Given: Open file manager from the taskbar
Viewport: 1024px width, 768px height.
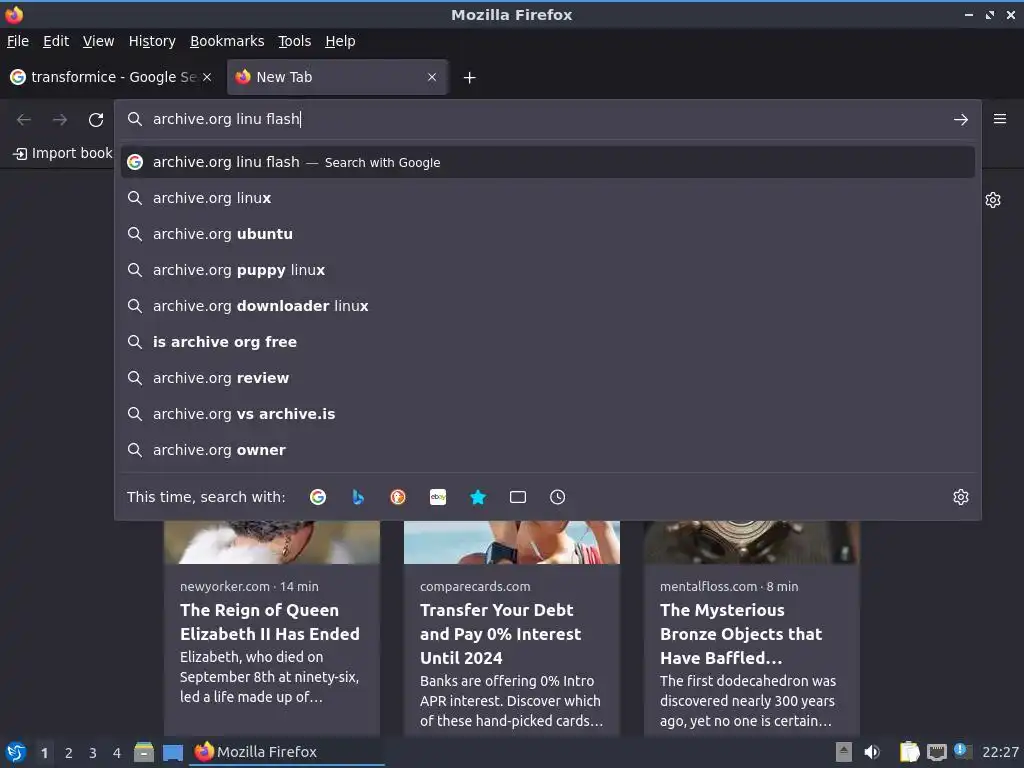Looking at the screenshot, I should pyautogui.click(x=144, y=752).
